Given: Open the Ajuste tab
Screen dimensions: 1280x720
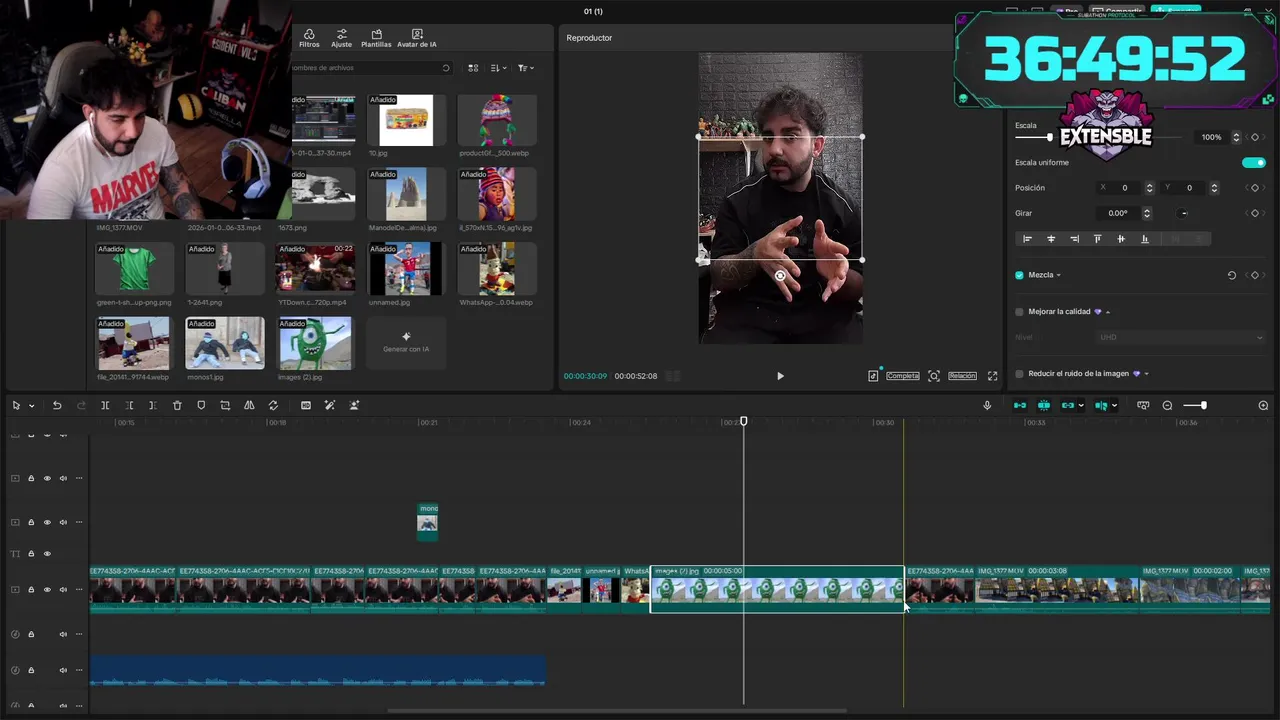Looking at the screenshot, I should (x=341, y=38).
